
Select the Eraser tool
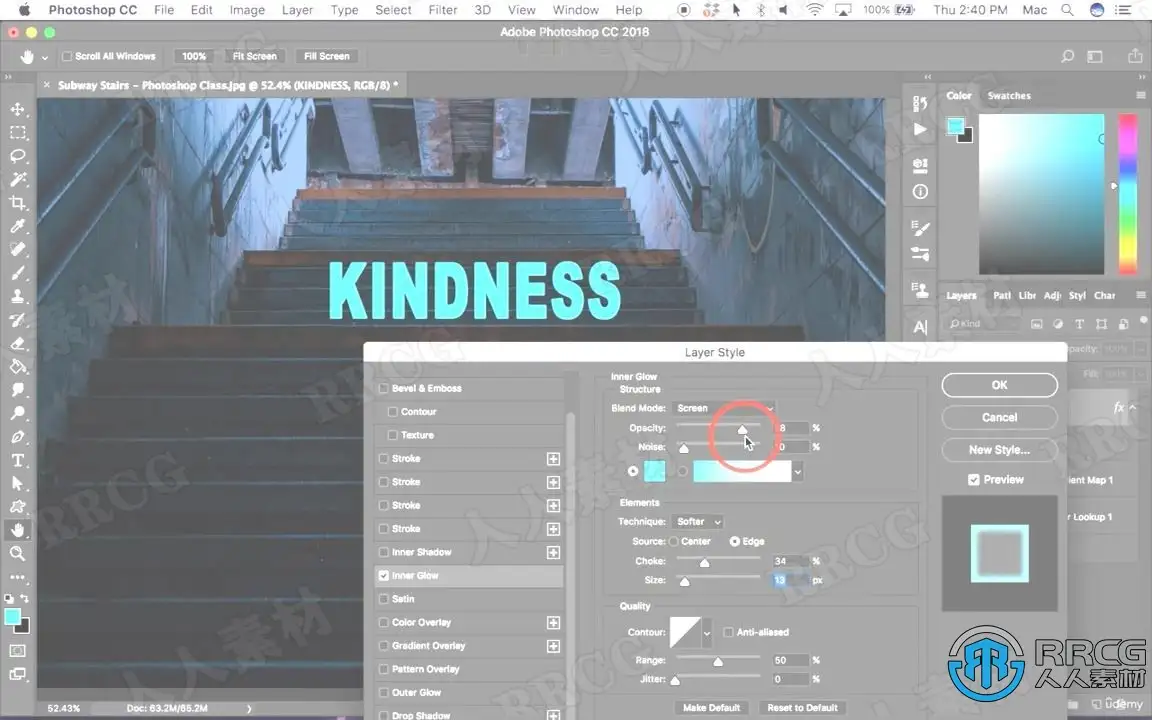[x=18, y=344]
